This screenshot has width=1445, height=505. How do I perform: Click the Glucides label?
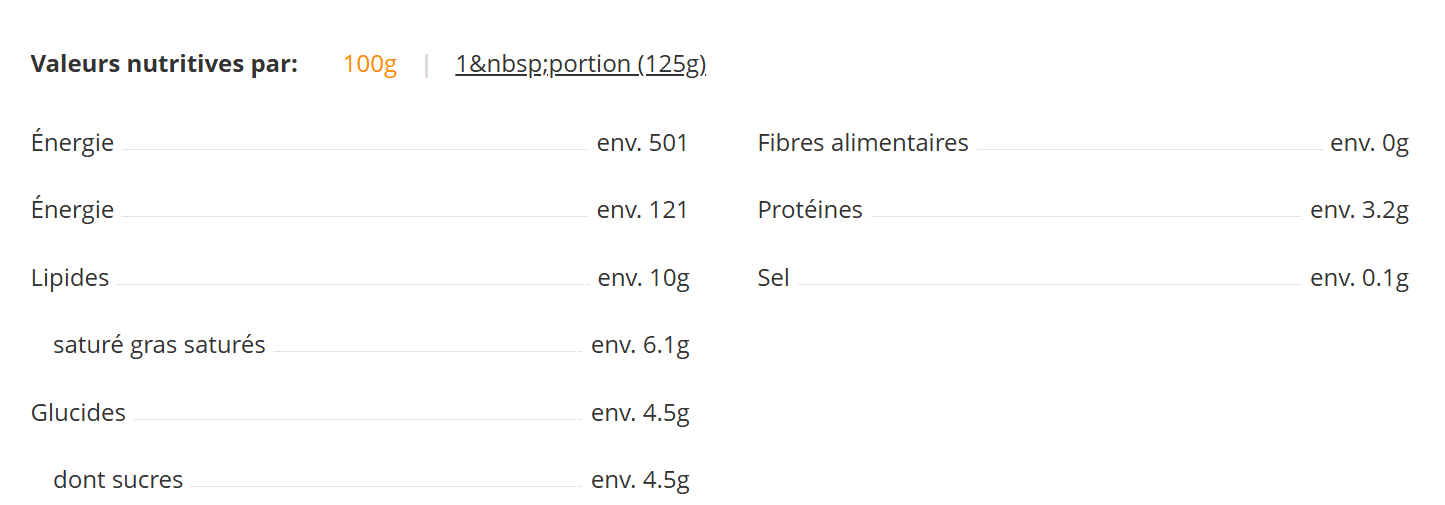[x=78, y=413]
